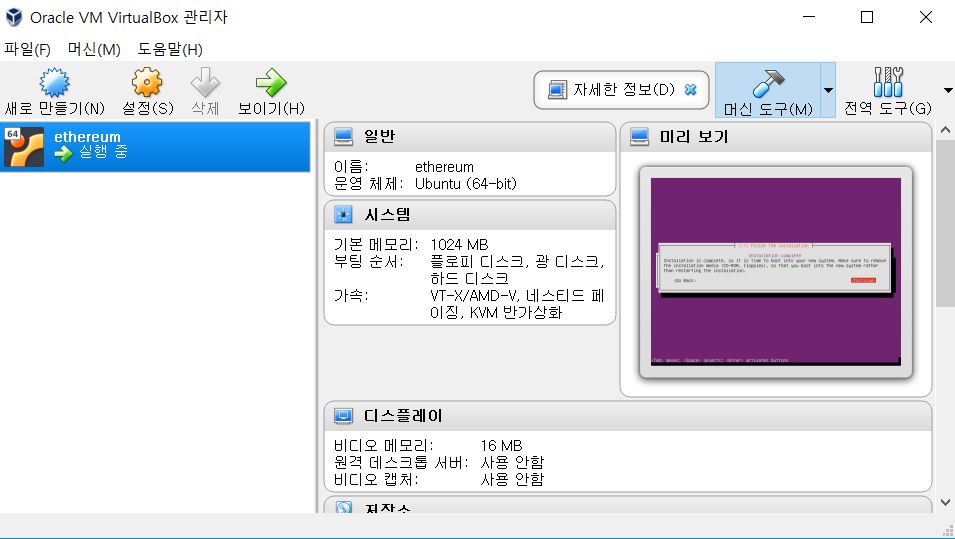Screen dimensions: 955x539
Task: Click the Preview (미리 보기) monitor icon
Action: (640, 137)
